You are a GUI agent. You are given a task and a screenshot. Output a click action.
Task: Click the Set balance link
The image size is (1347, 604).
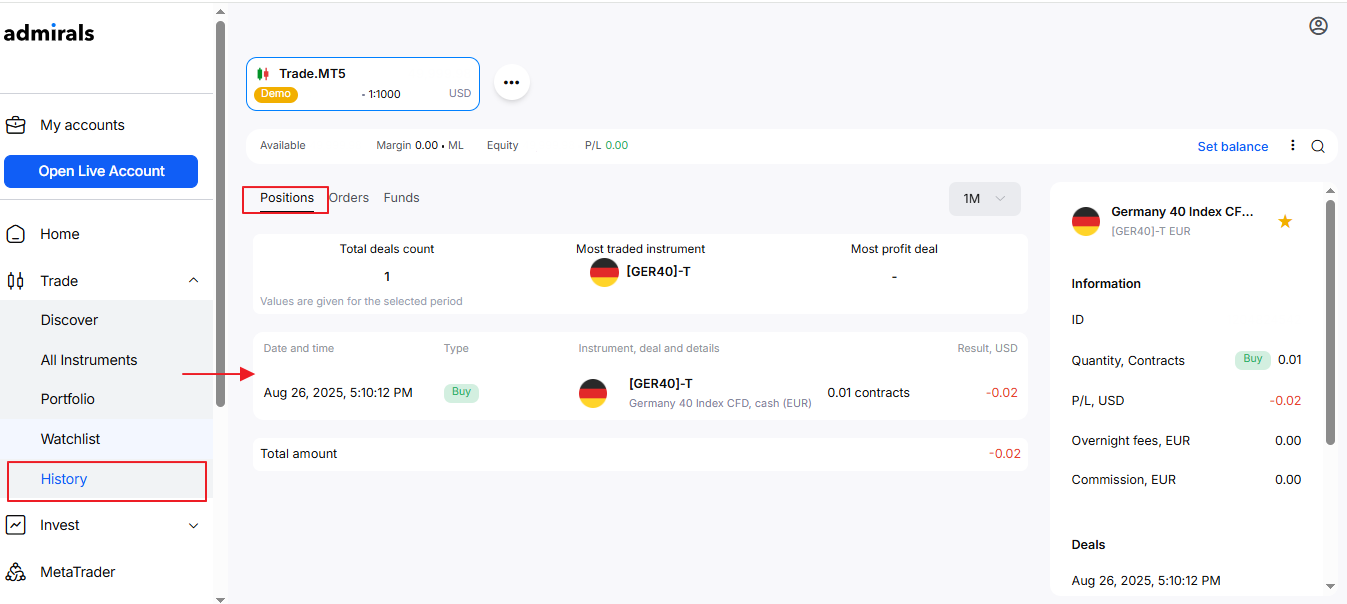[x=1233, y=146]
